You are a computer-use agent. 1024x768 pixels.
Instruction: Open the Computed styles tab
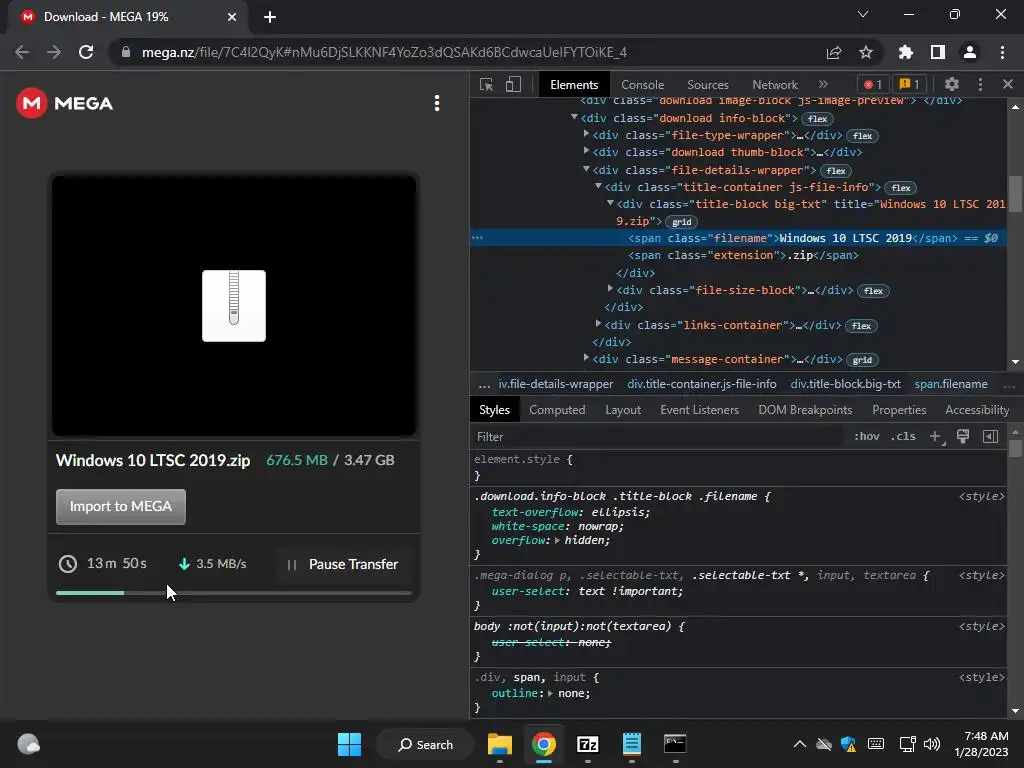(x=557, y=410)
